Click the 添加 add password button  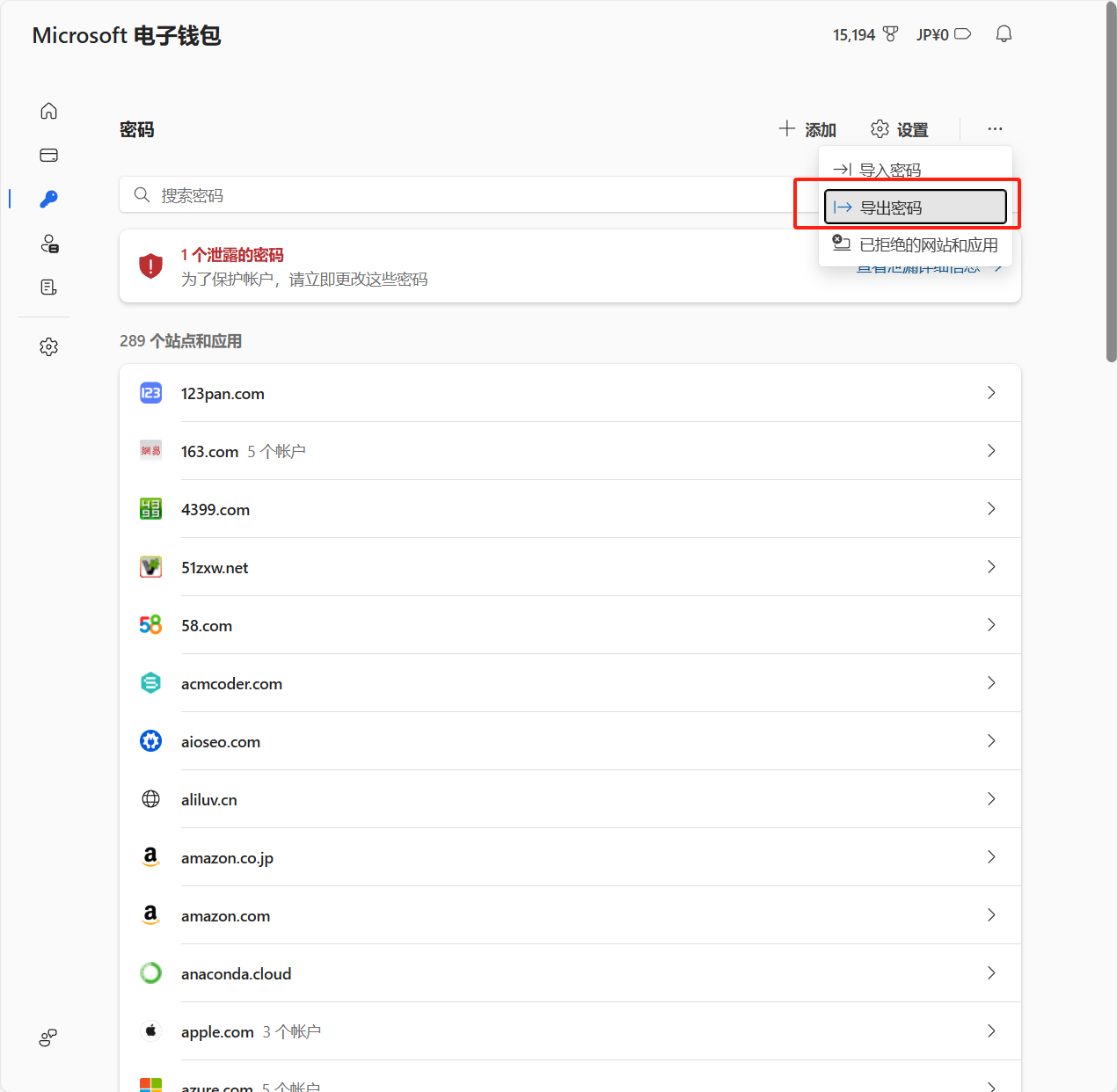[x=807, y=129]
